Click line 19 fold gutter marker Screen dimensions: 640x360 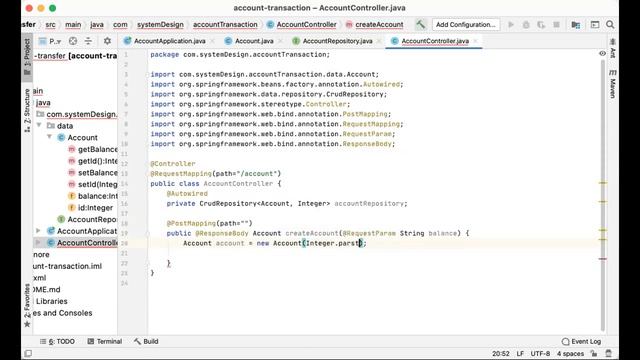point(147,233)
